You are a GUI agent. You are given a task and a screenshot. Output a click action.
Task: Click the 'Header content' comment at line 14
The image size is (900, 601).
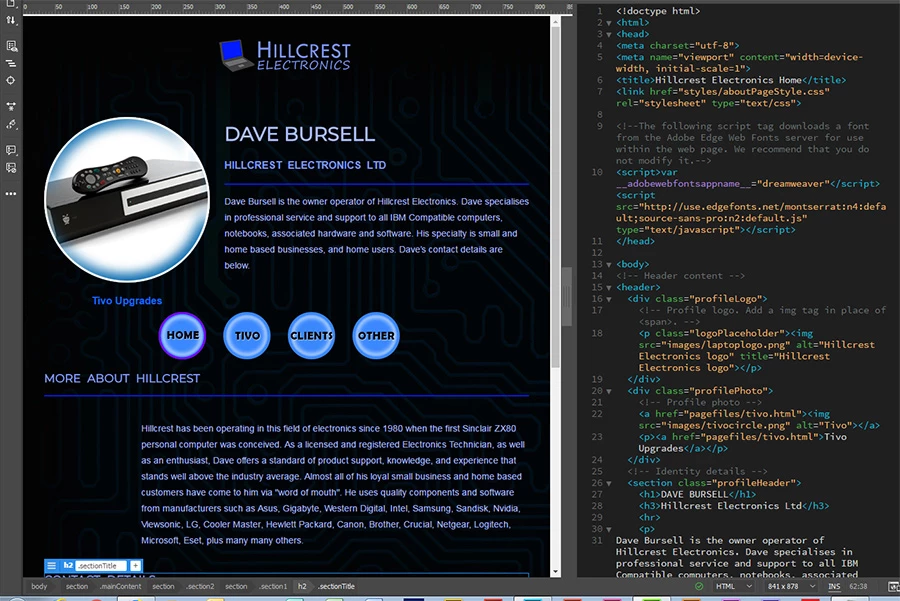coord(680,276)
